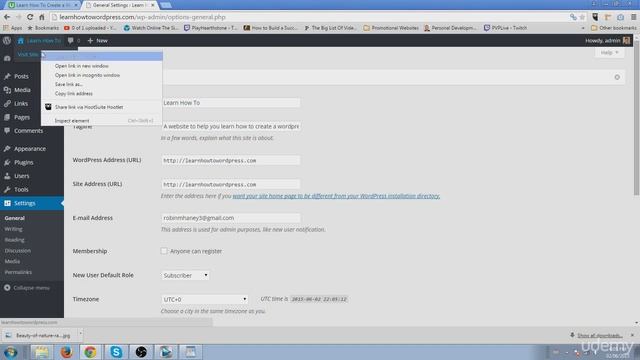Screen dimensions: 640x360
Task: Click the WordPress logo in admin bar
Action: click(7, 40)
